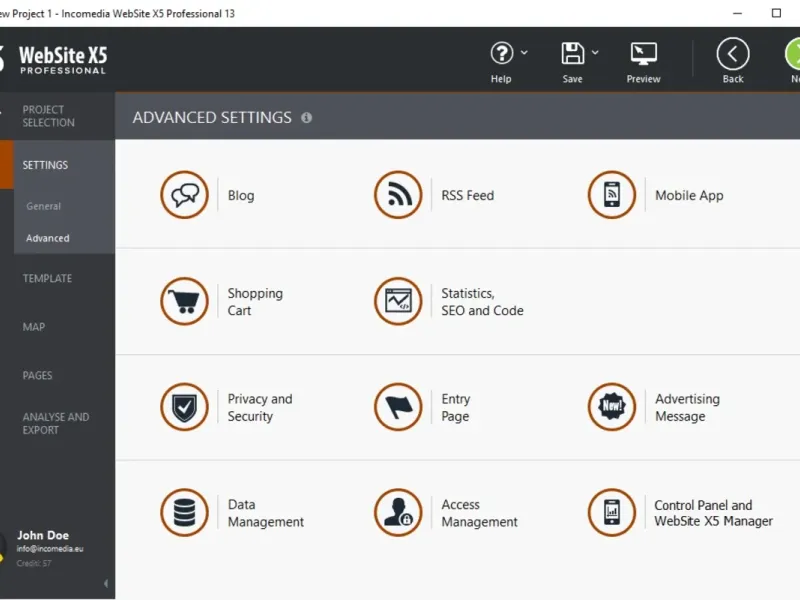This screenshot has width=800, height=600.
Task: Open the Shopping Cart icon
Action: click(x=184, y=301)
